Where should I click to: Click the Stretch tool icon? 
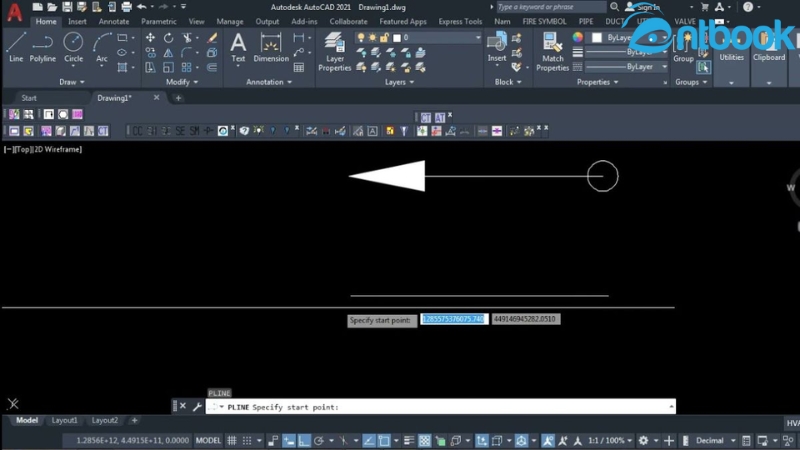click(151, 67)
